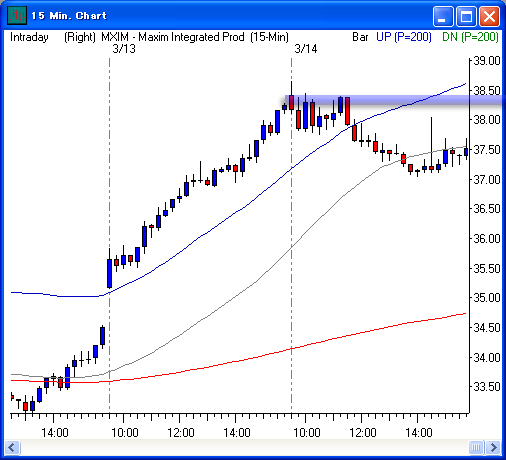Click the 12:00 time label on 3/14
This screenshot has width=506, height=460.
point(363,433)
